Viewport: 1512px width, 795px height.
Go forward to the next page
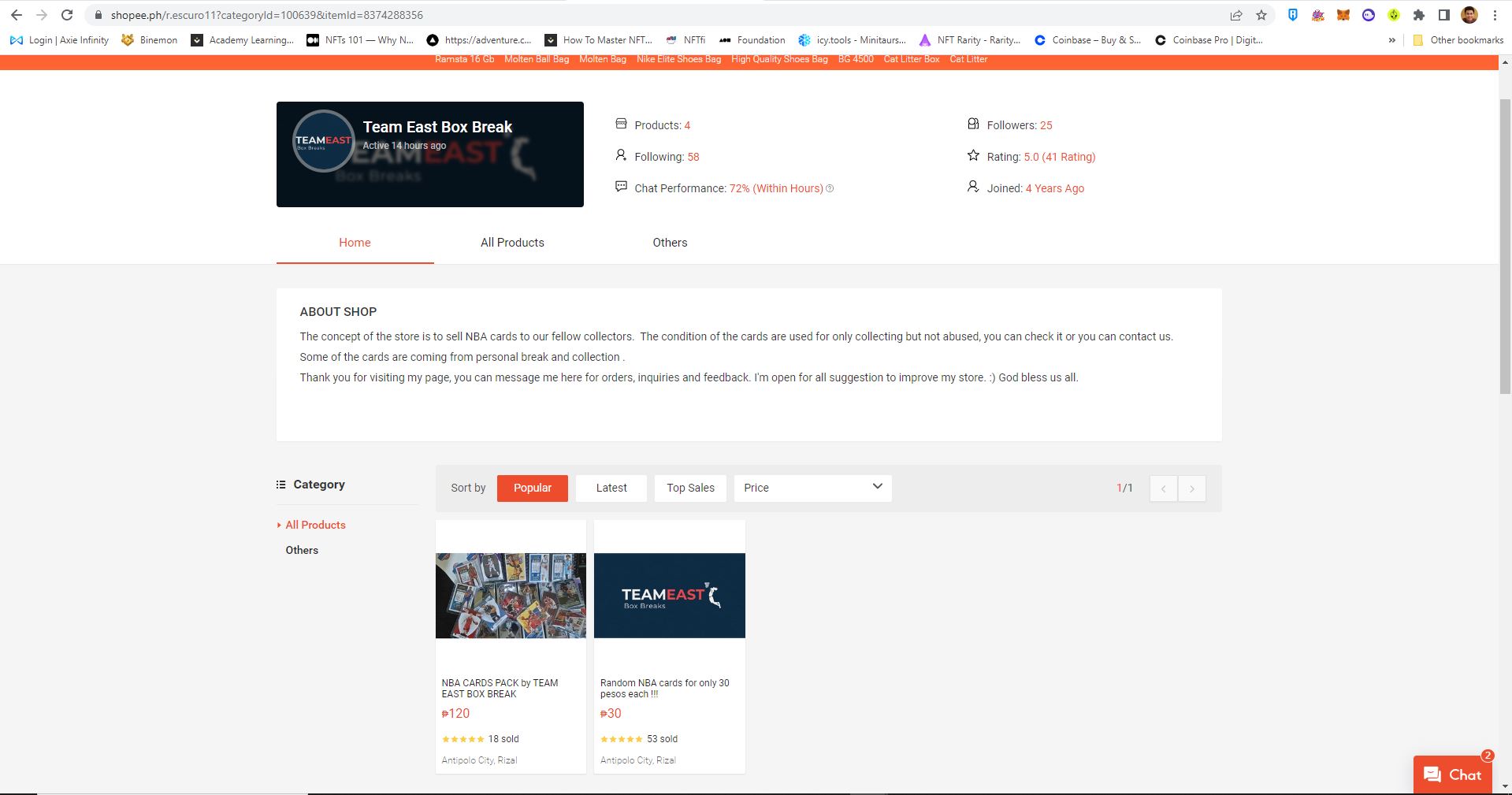[42, 15]
